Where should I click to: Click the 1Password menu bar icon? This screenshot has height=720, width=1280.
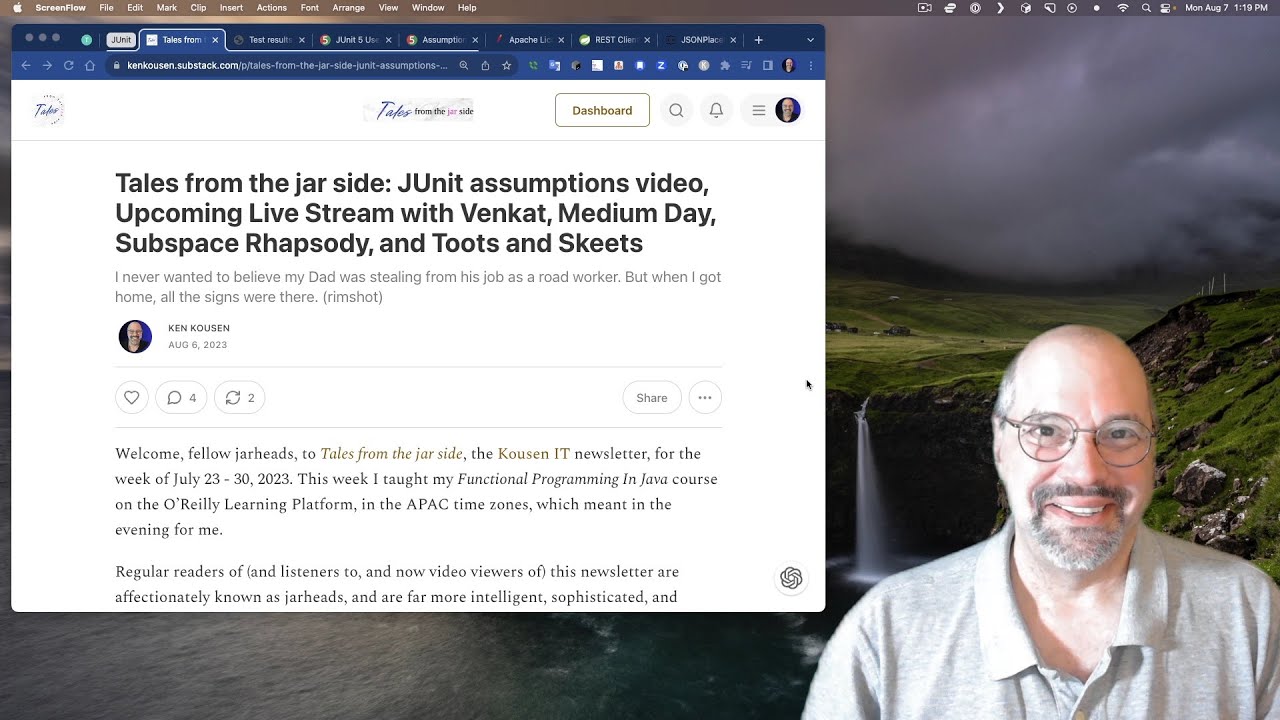(x=976, y=8)
